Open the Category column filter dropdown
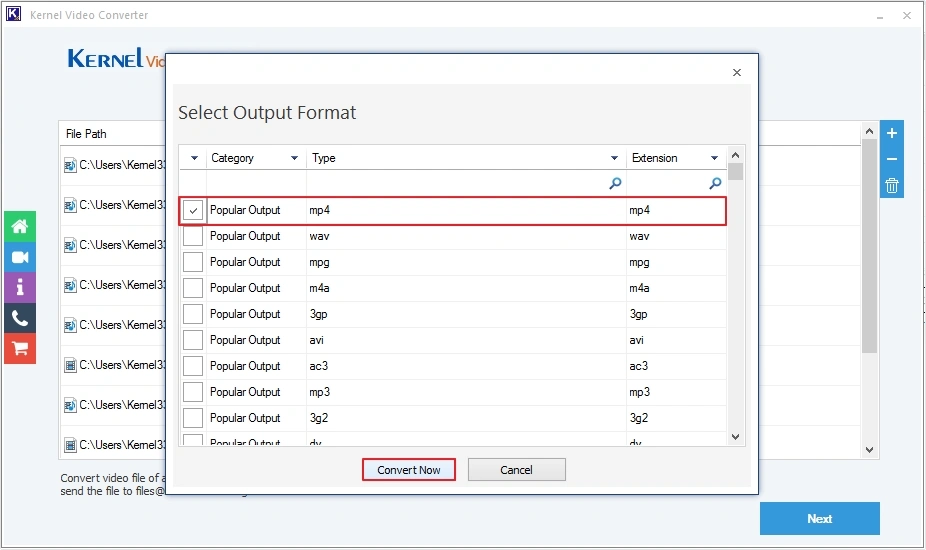Viewport: 926px width, 550px height. (294, 158)
